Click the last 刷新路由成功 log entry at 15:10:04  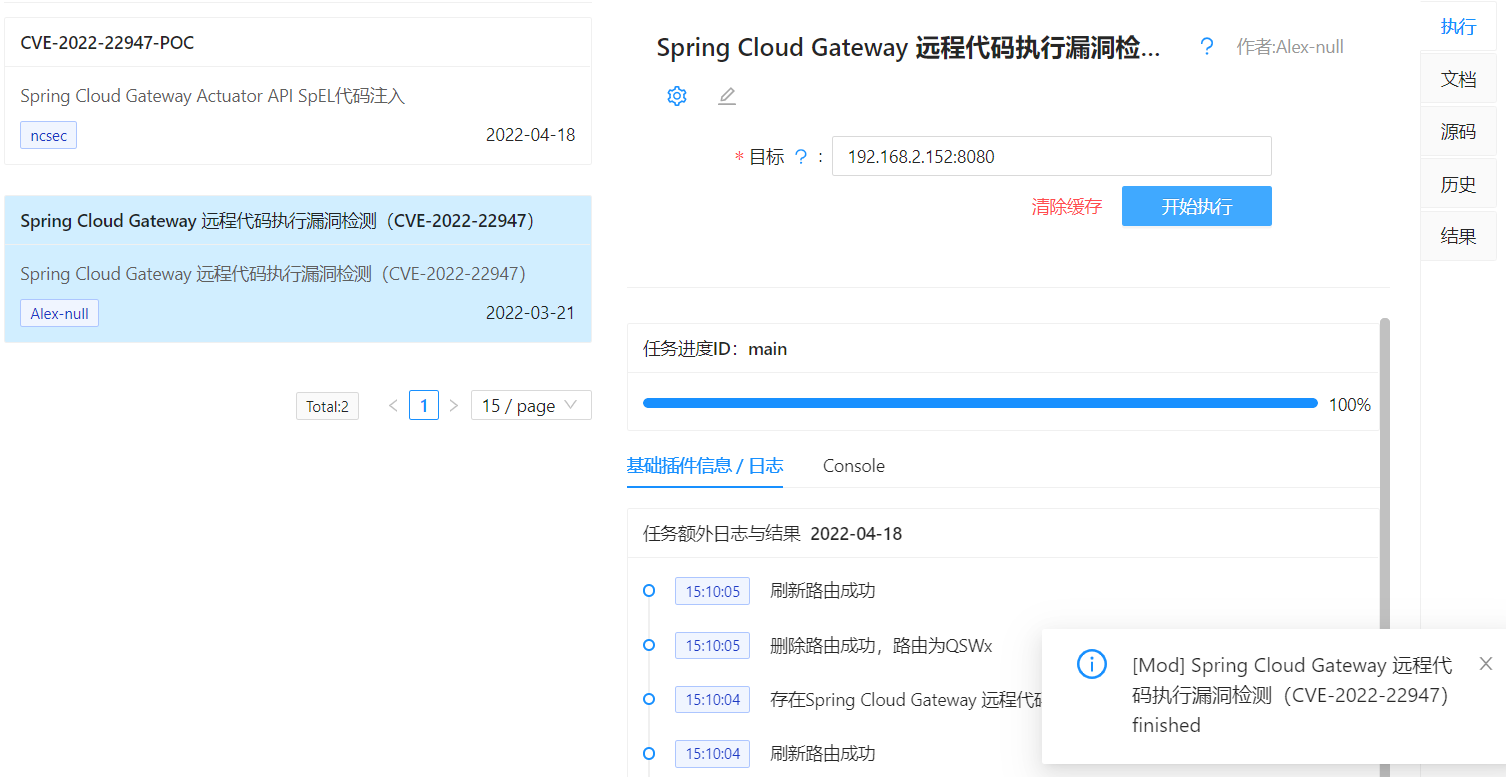coord(822,753)
